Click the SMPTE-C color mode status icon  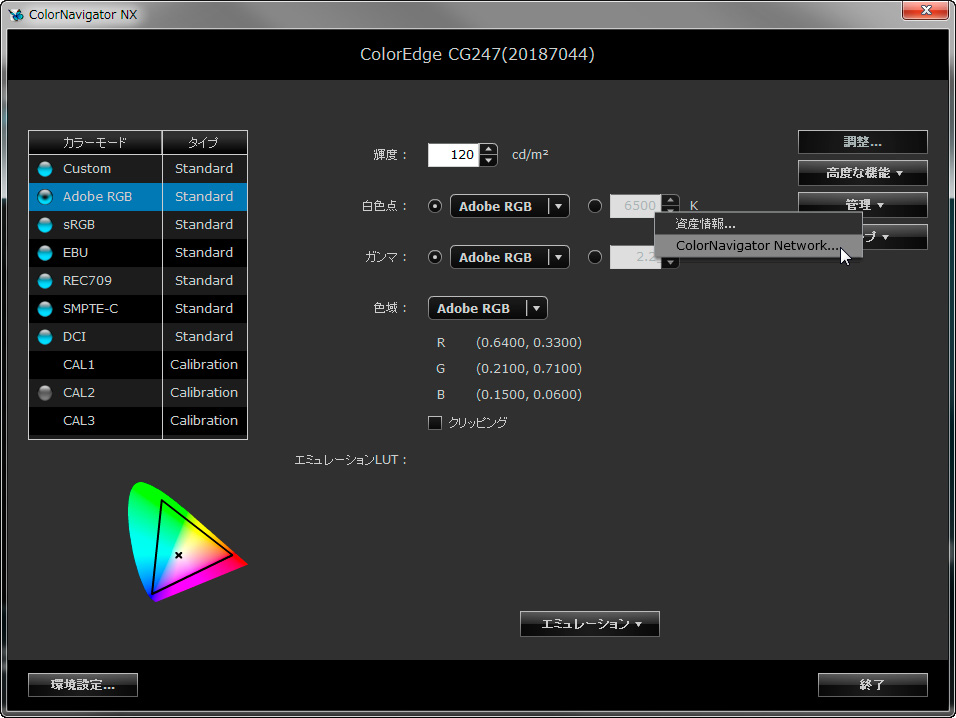(x=45, y=309)
